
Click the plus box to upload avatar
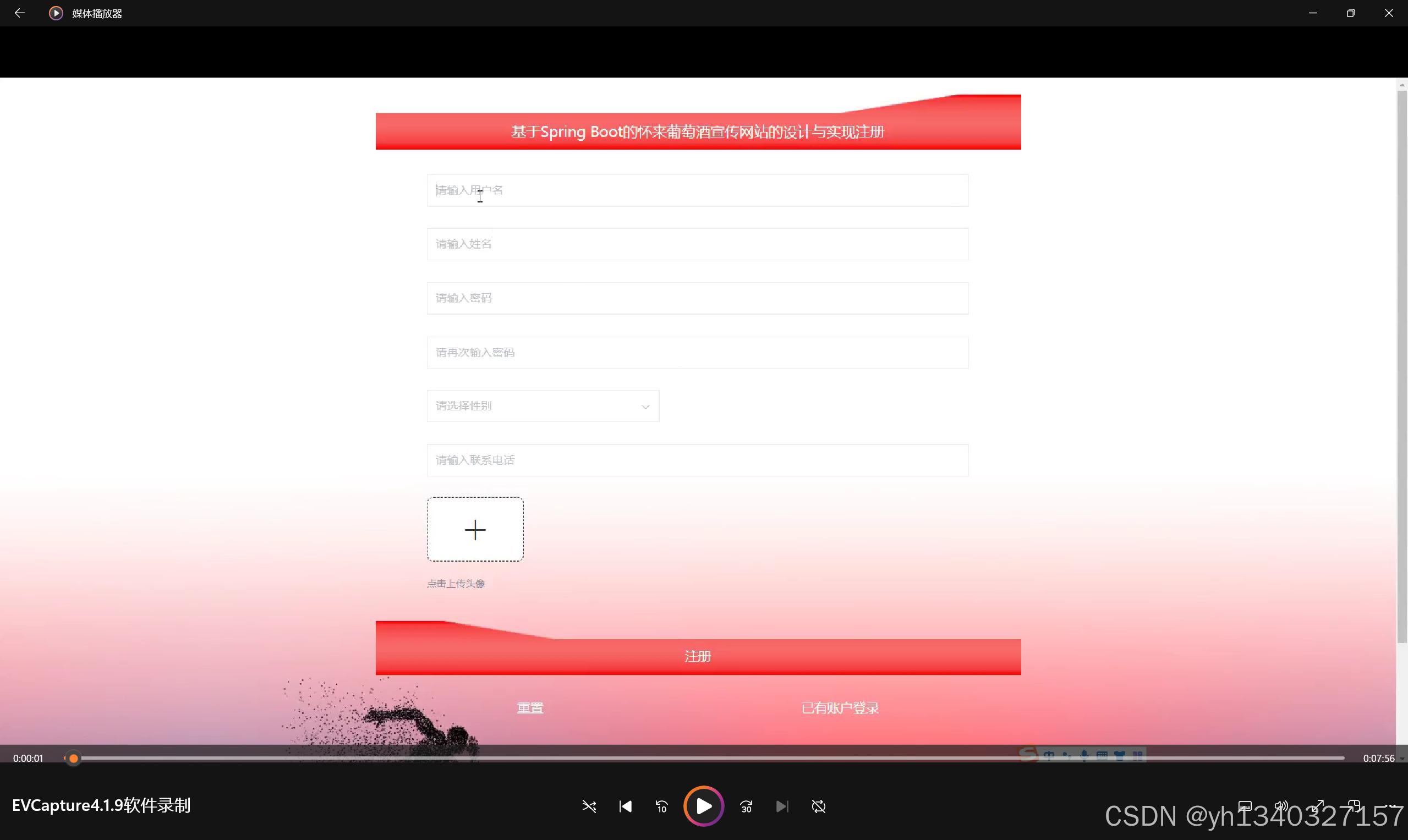(x=474, y=529)
